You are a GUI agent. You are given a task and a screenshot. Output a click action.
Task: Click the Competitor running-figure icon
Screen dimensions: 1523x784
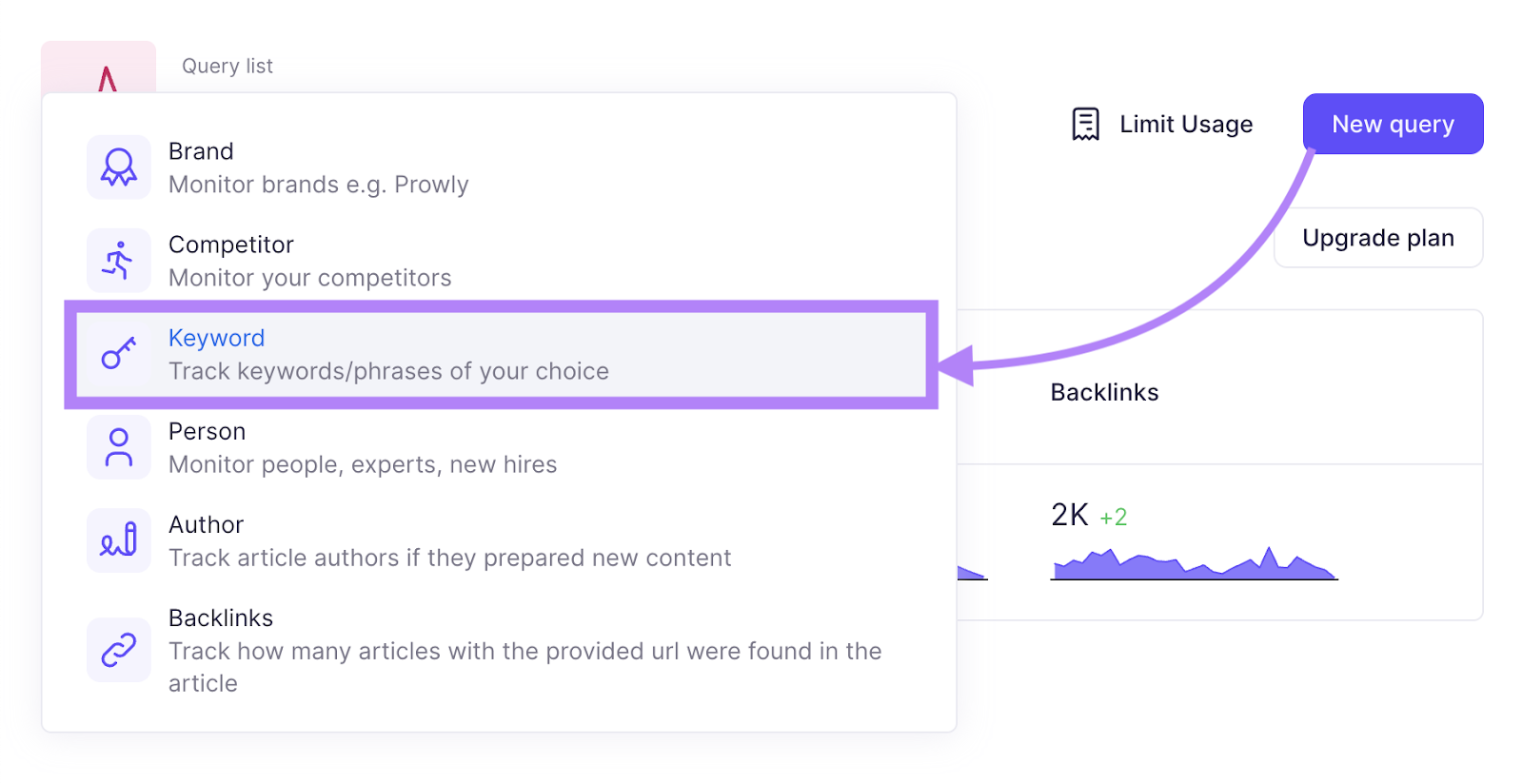[x=118, y=260]
